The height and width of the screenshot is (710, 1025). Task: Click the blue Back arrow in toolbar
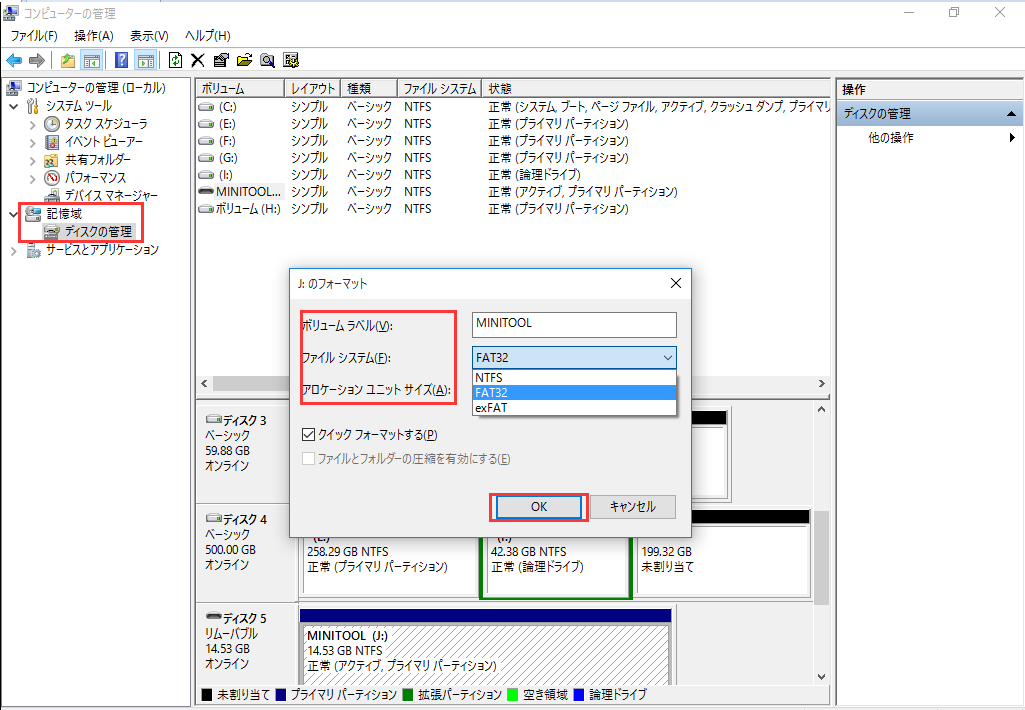pyautogui.click(x=14, y=60)
